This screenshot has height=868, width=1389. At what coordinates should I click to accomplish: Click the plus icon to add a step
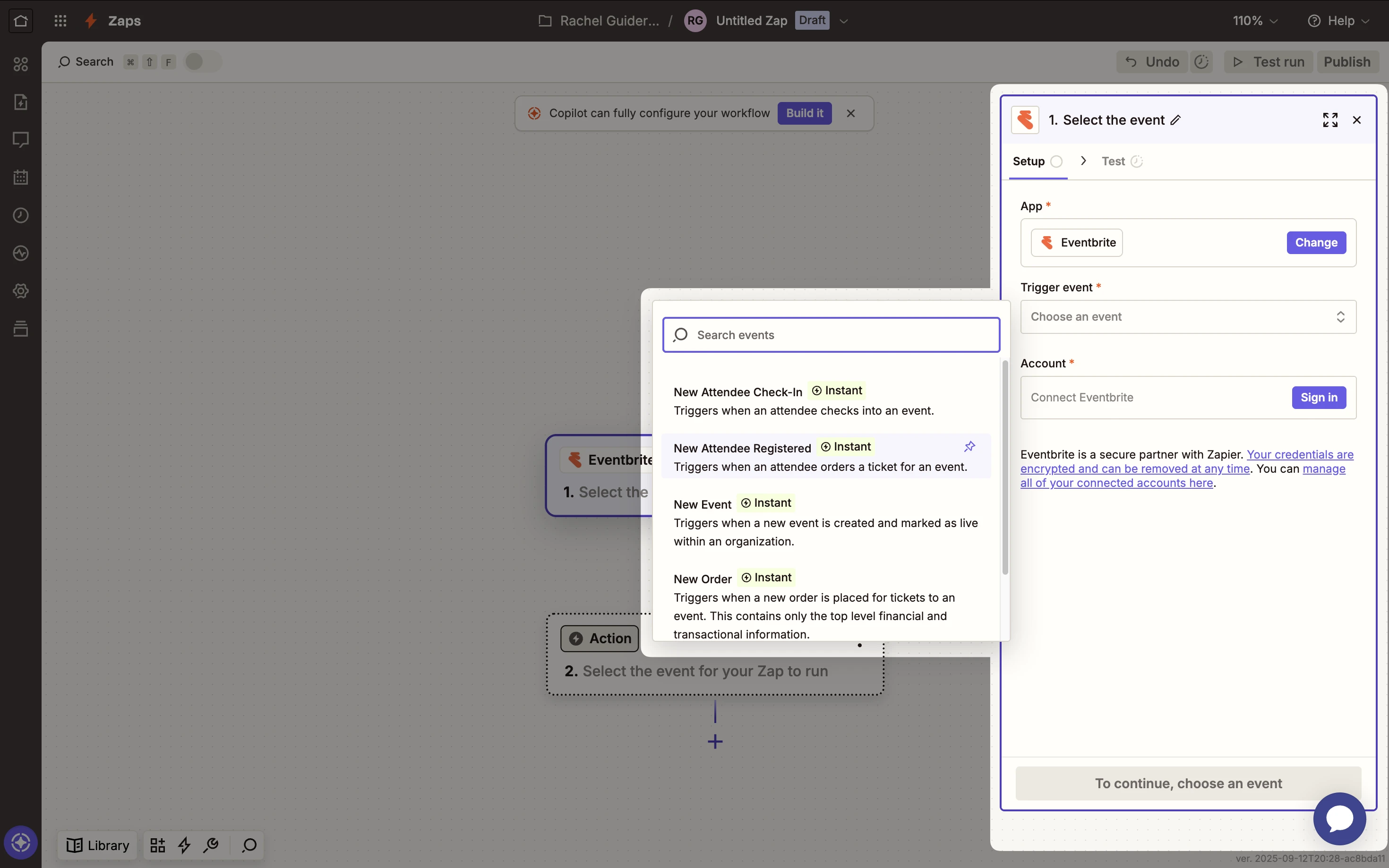(715, 742)
